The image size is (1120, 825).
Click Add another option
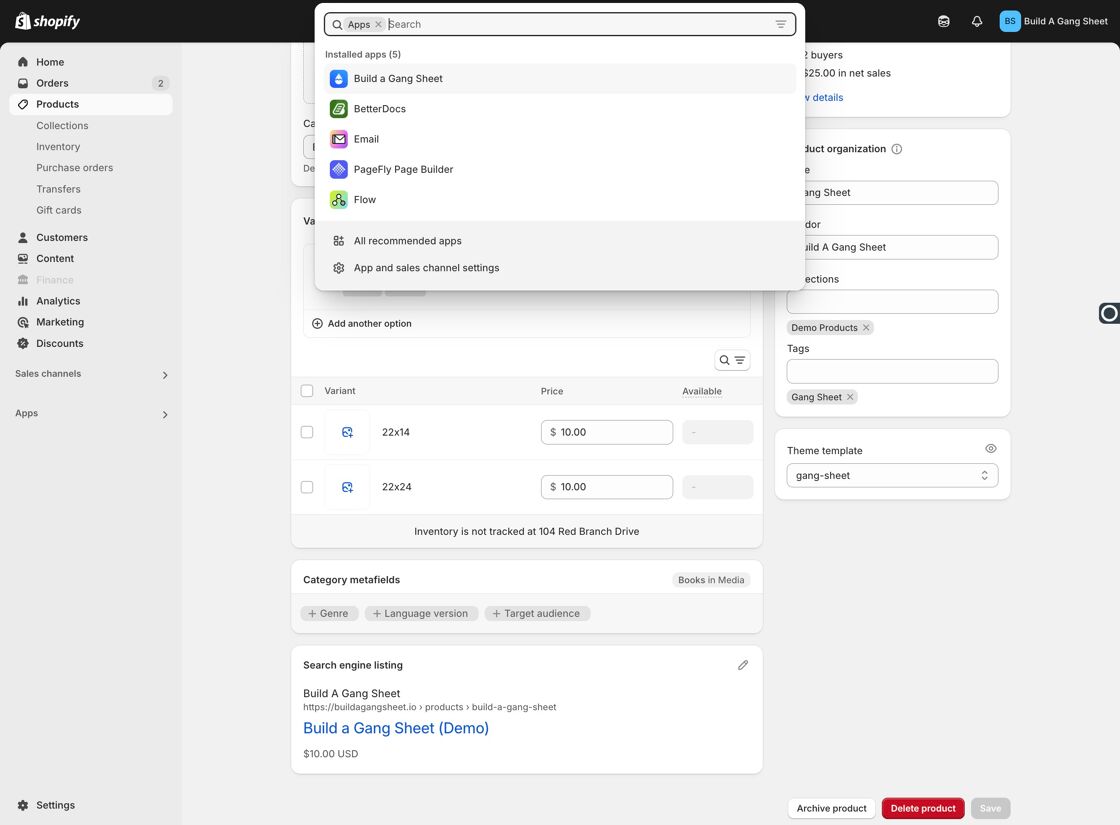tap(361, 324)
